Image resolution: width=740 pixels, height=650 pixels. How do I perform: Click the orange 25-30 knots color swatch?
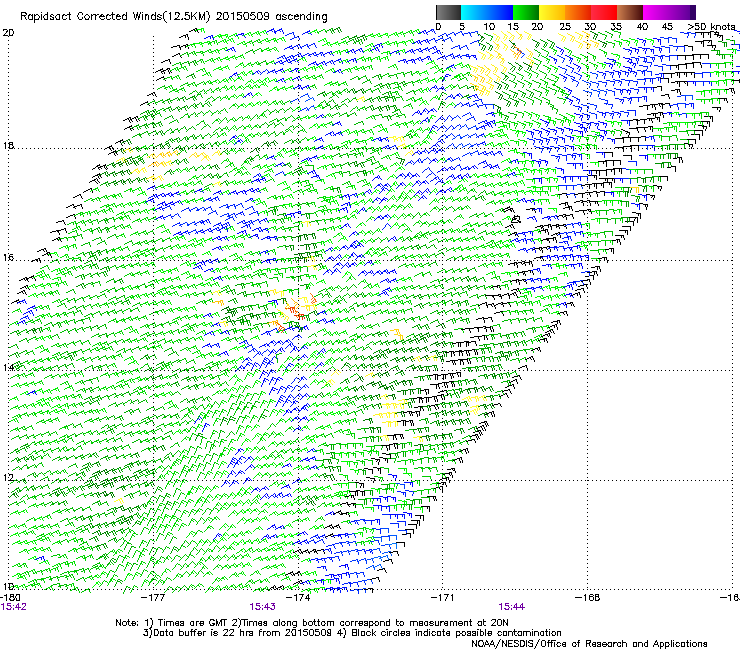click(x=578, y=12)
